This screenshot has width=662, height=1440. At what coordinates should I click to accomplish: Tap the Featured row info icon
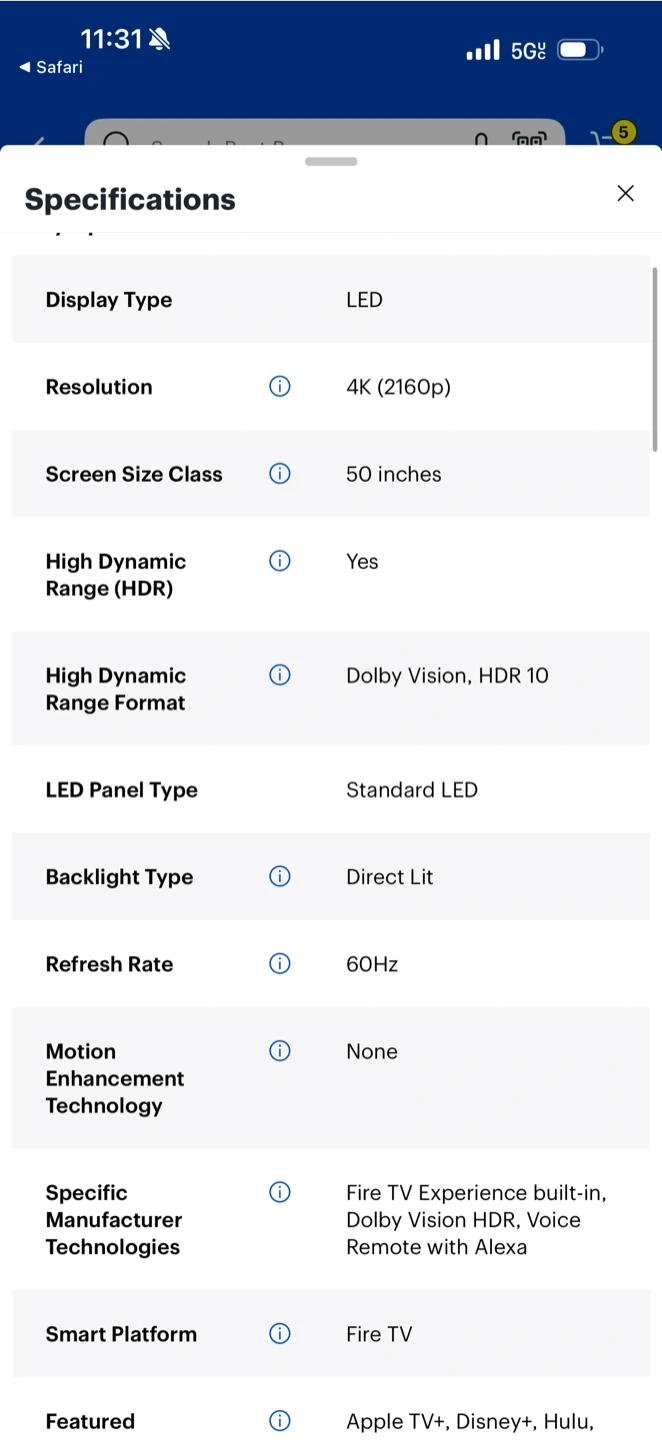[x=280, y=1421]
